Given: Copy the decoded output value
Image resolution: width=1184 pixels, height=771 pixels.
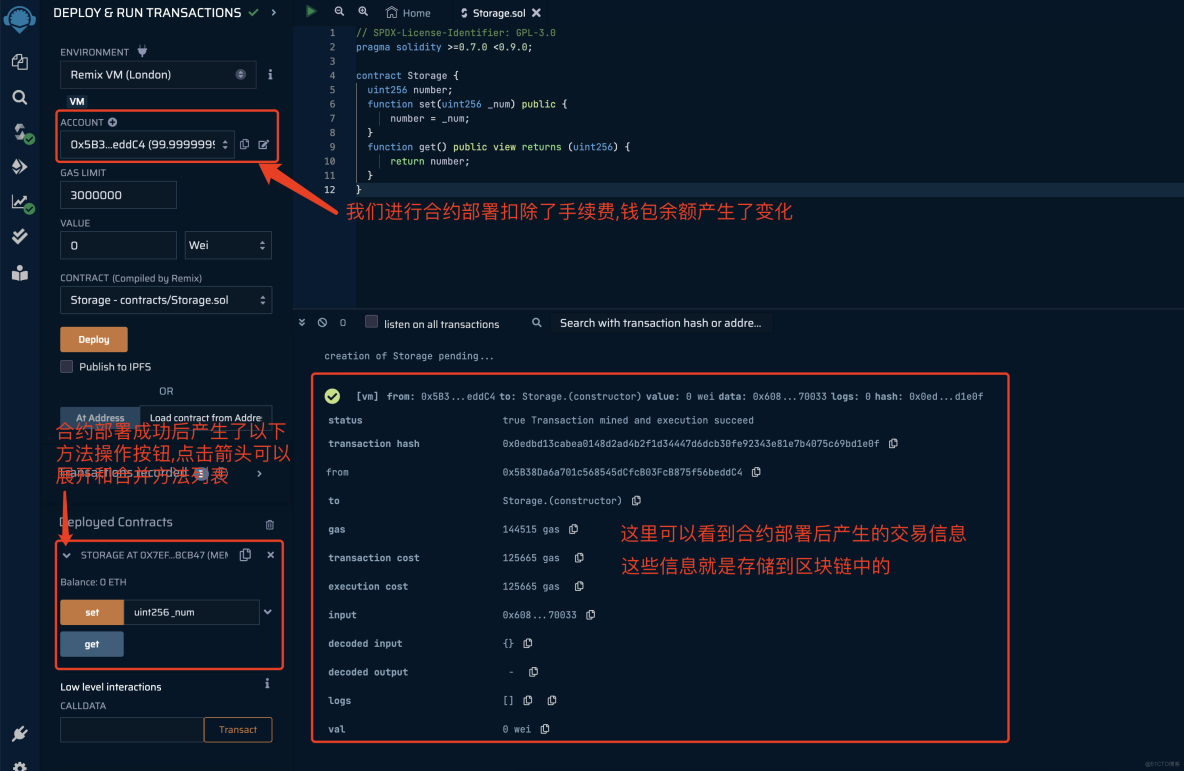Looking at the screenshot, I should (533, 672).
